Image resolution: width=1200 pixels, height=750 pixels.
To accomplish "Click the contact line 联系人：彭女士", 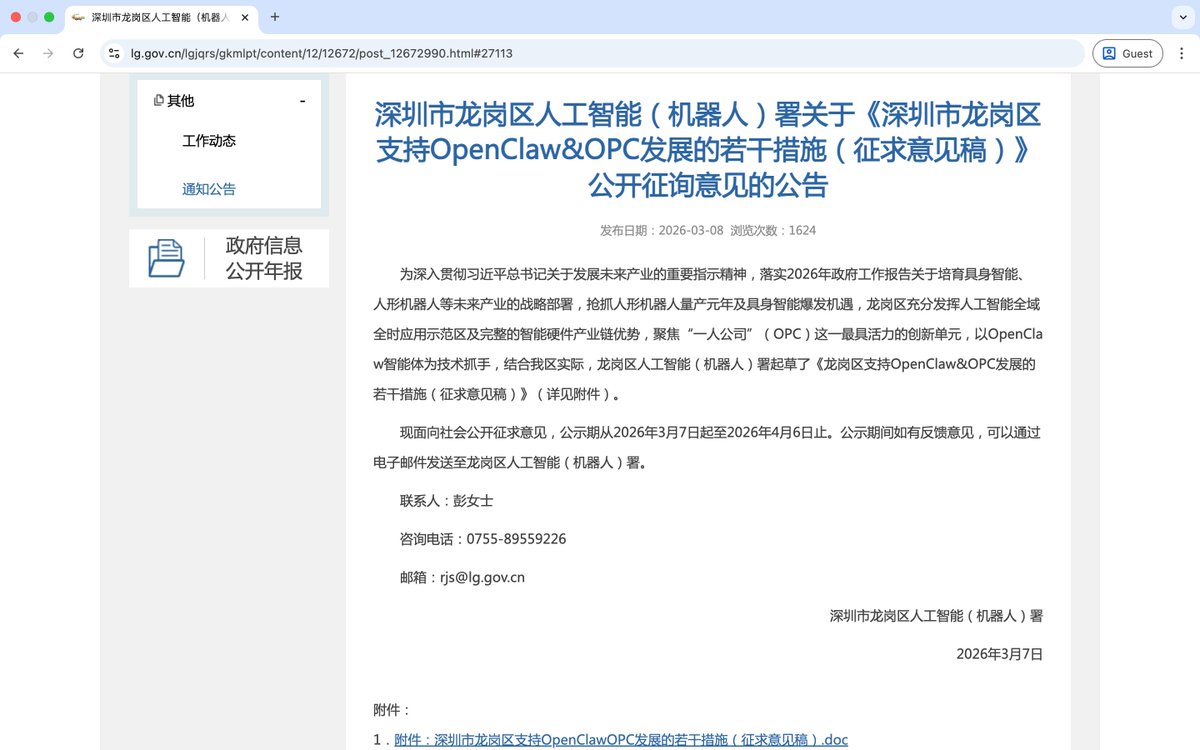I will 446,500.
